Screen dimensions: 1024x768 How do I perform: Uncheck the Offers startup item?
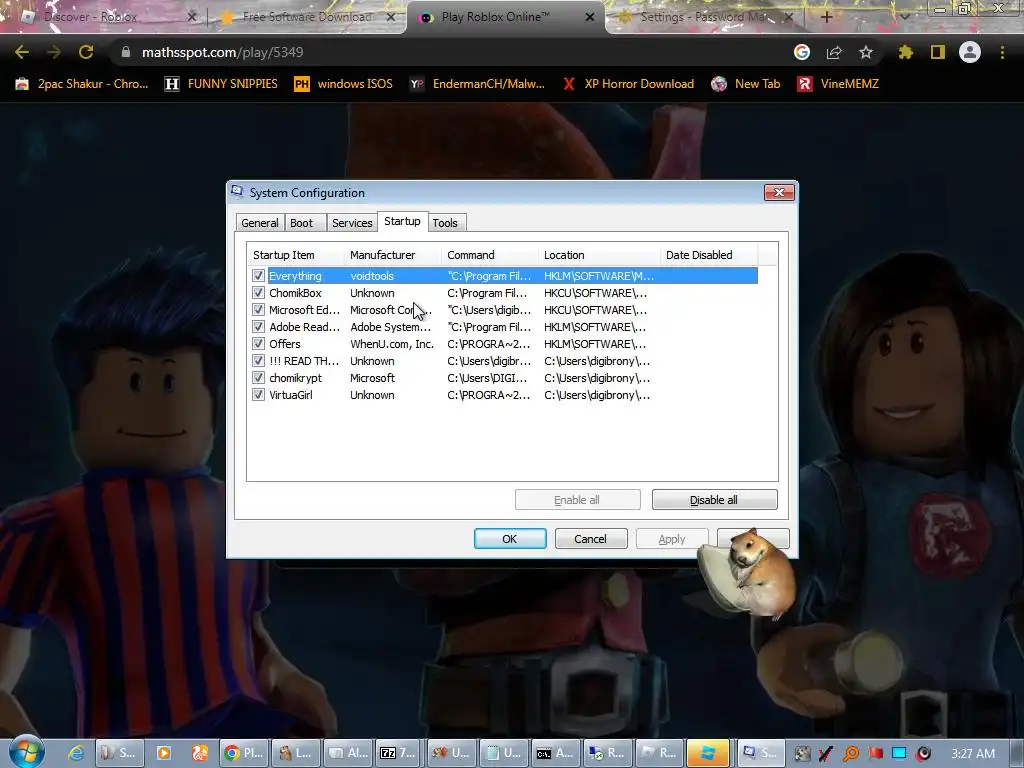(259, 344)
